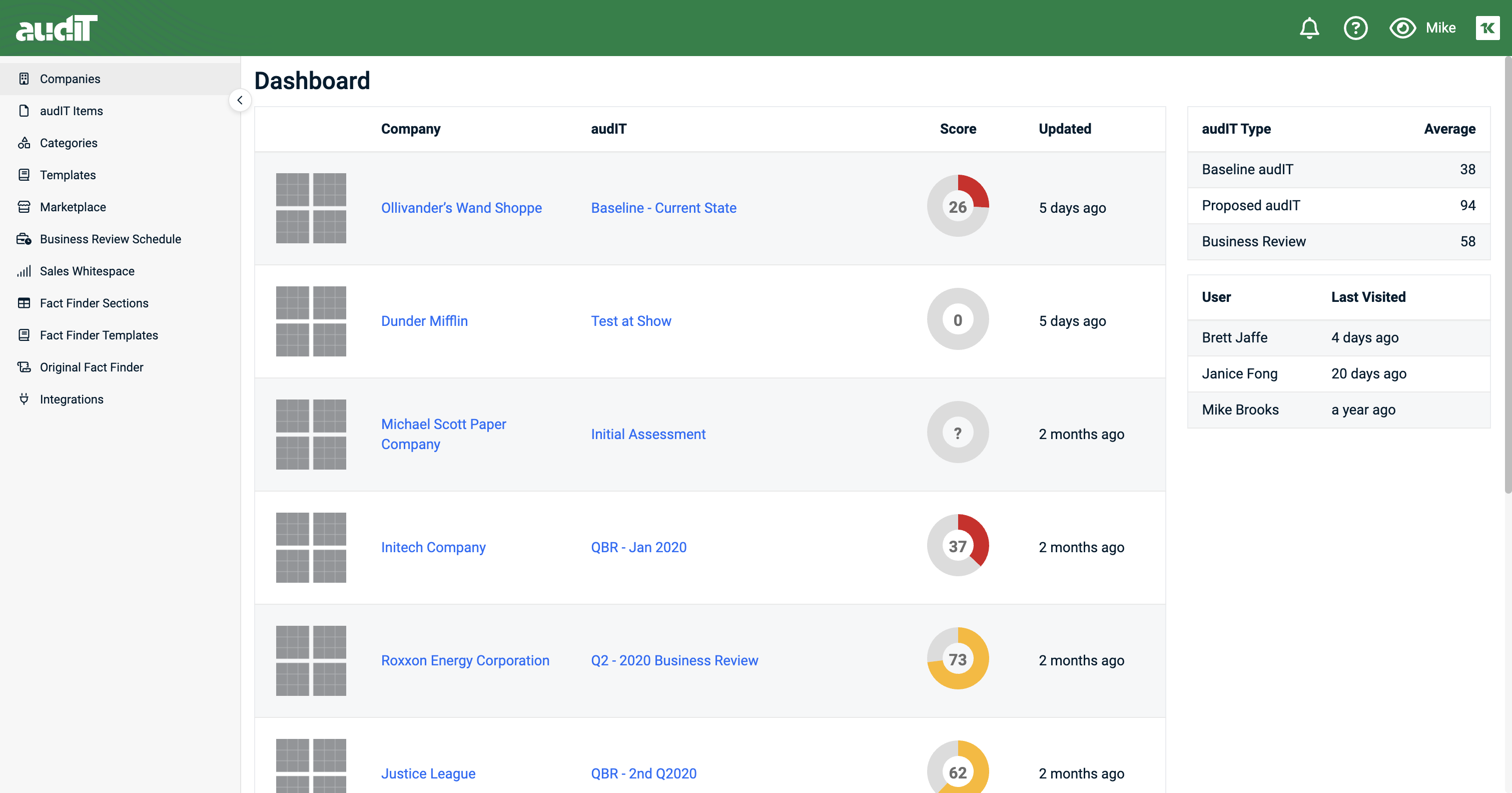Click the Fact Finder Templates icon
The width and height of the screenshot is (1512, 793).
(24, 335)
